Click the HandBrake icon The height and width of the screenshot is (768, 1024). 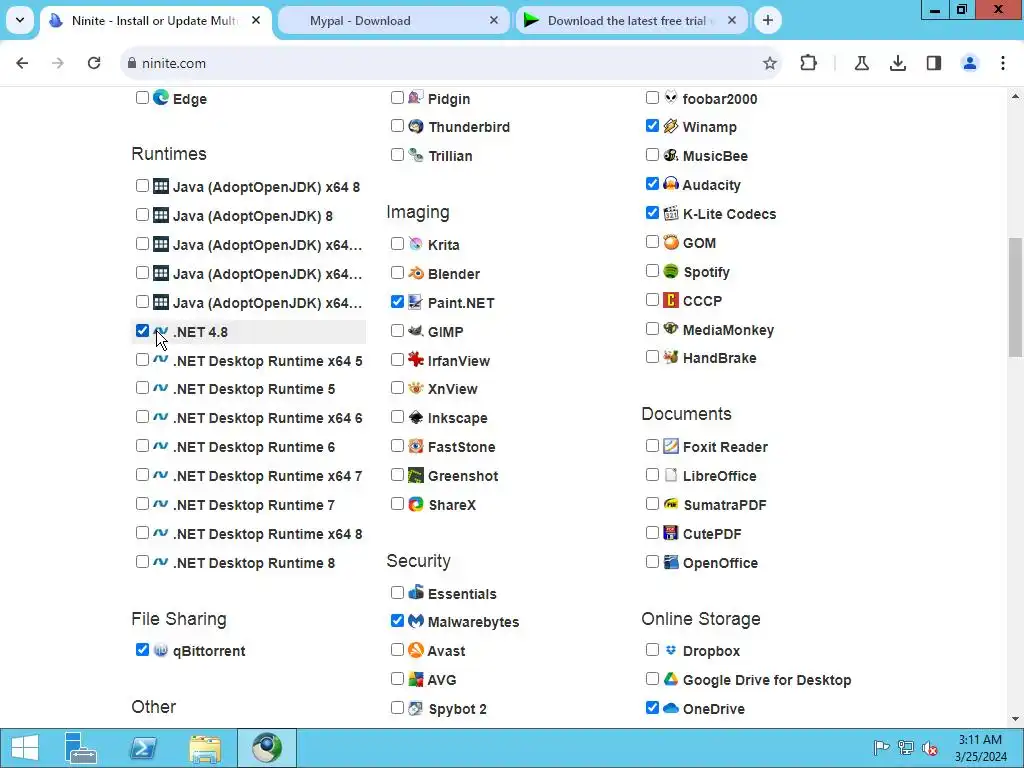click(671, 357)
